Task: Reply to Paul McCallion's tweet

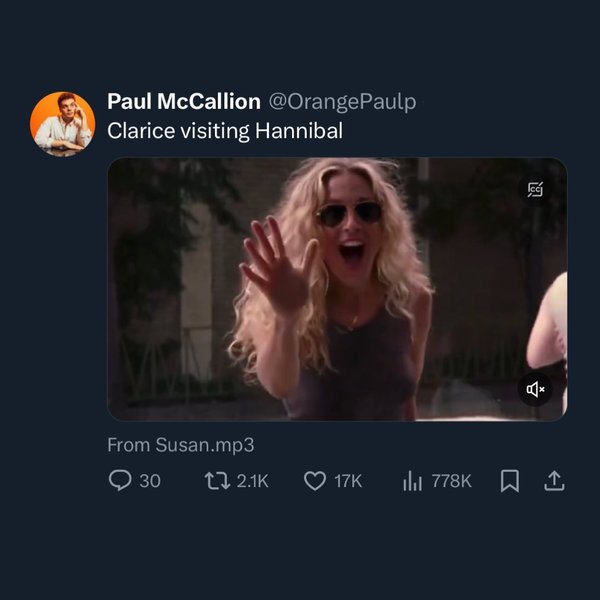Action: coord(119,481)
